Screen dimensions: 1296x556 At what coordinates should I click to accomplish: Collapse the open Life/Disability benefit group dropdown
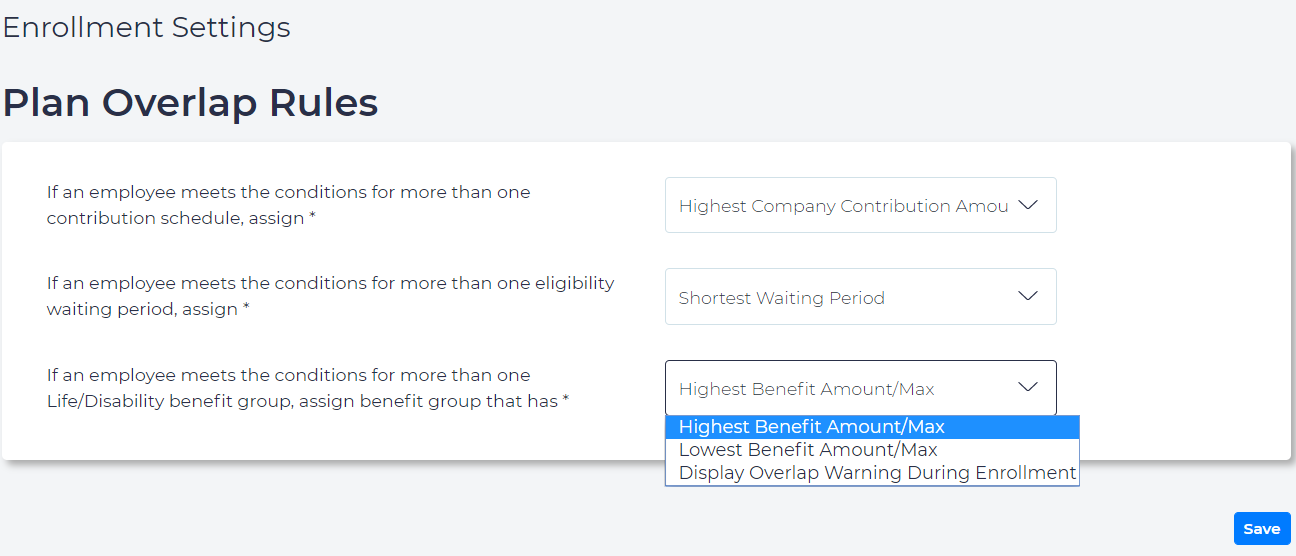860,388
